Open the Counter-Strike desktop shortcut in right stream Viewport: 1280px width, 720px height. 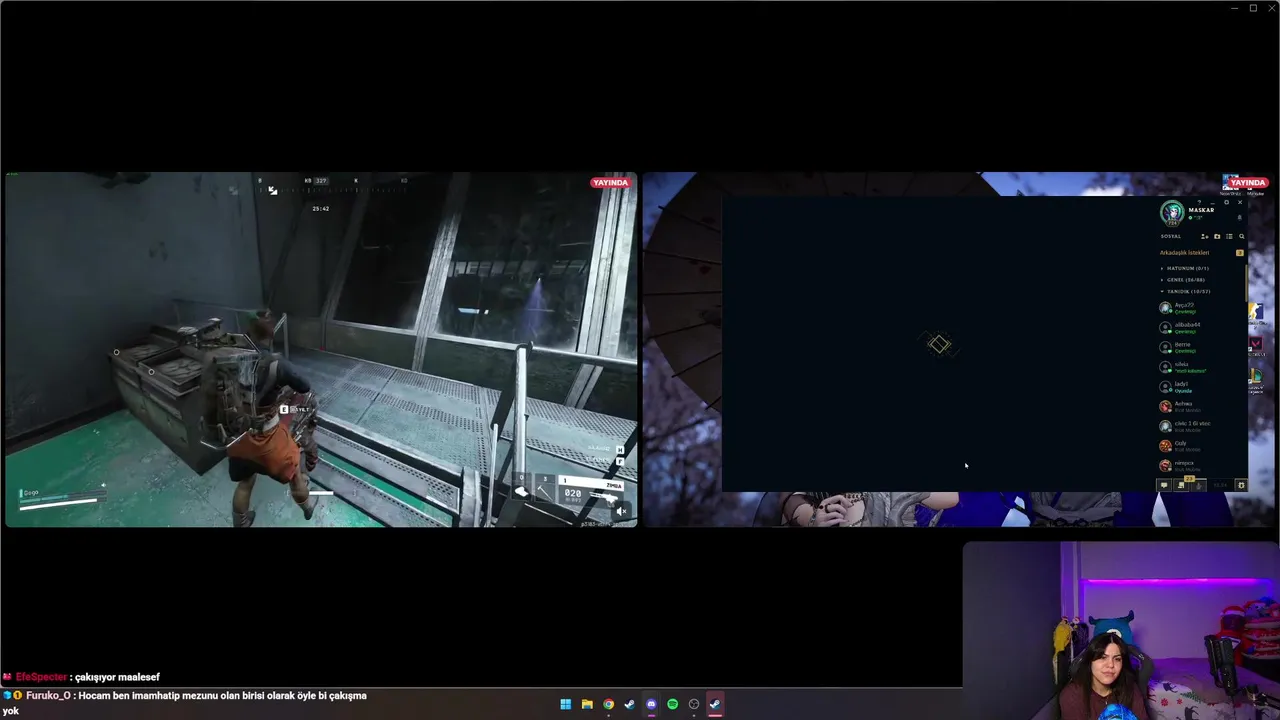coord(1255,313)
